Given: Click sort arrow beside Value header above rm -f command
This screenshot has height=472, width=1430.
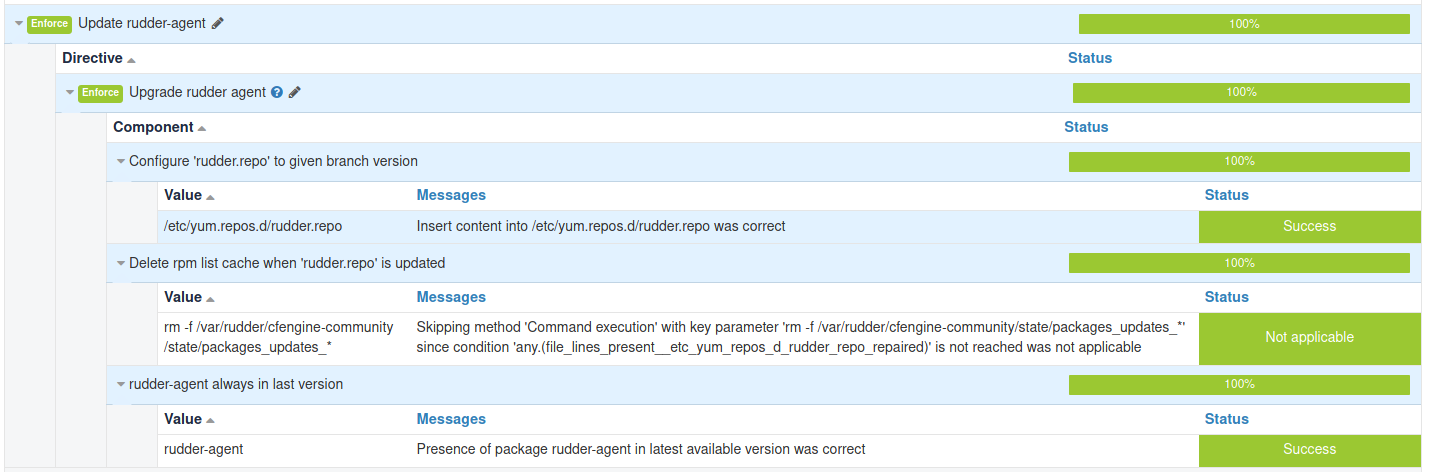Looking at the screenshot, I should pos(210,299).
